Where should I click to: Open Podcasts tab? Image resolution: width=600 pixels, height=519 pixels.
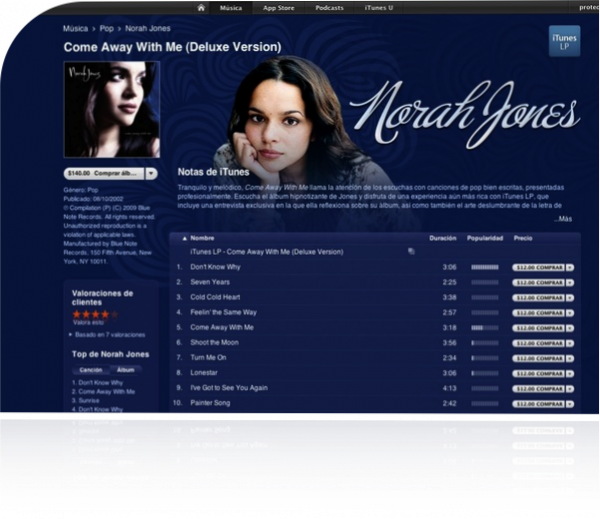[x=329, y=8]
